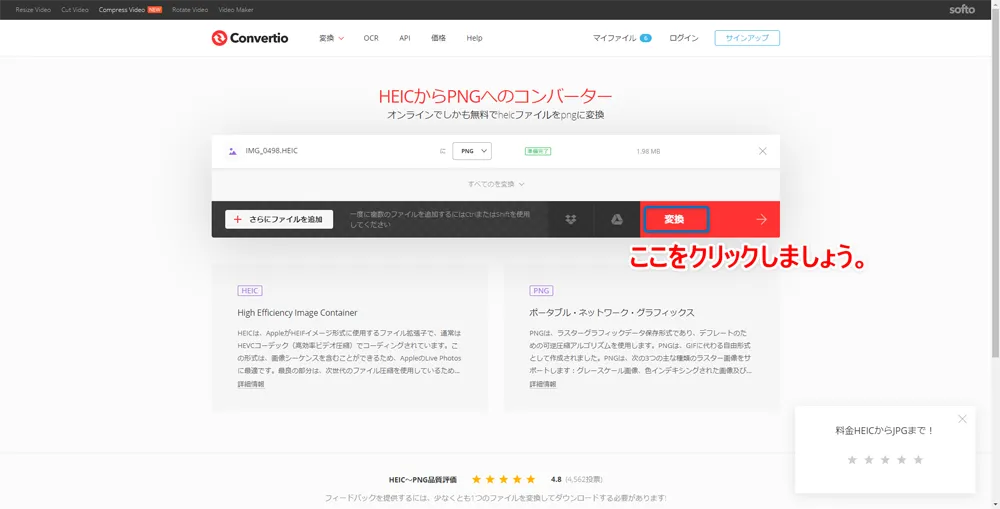Open 詳細情報 link under PNG description
The height and width of the screenshot is (509, 1000).
[x=543, y=385]
